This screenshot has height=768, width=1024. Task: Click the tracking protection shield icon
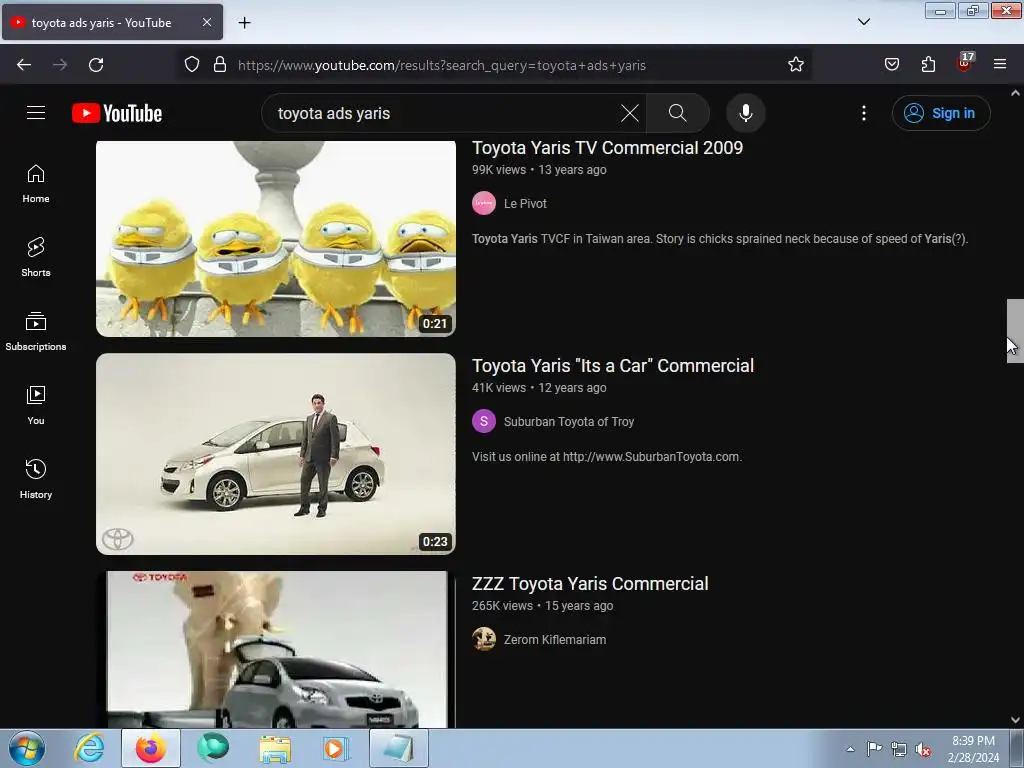click(x=191, y=65)
